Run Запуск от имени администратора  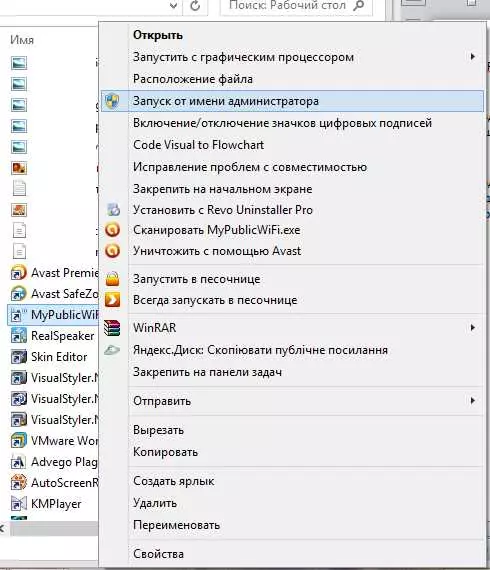(x=292, y=101)
